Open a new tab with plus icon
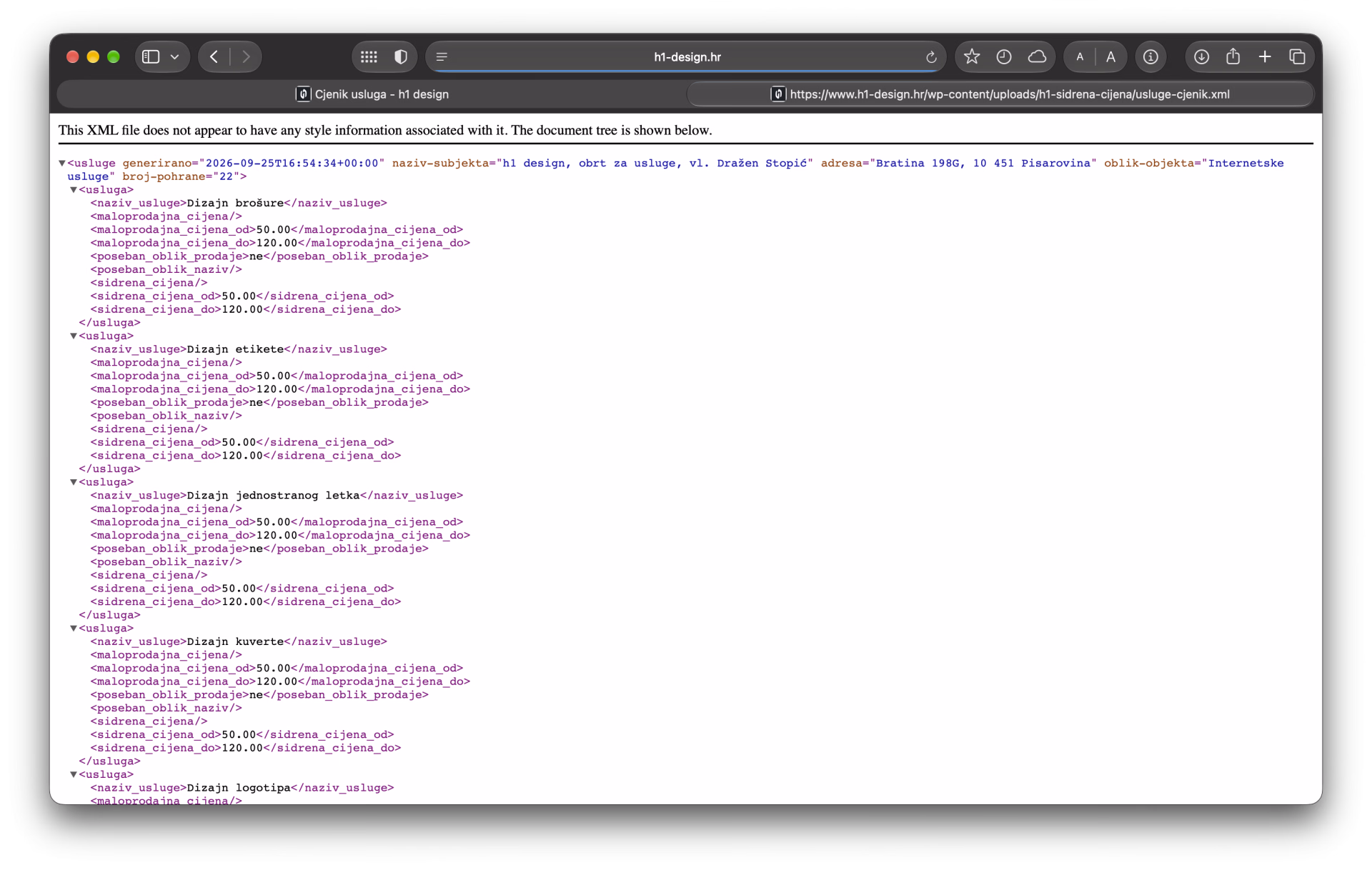The width and height of the screenshot is (1372, 870). tap(1265, 56)
